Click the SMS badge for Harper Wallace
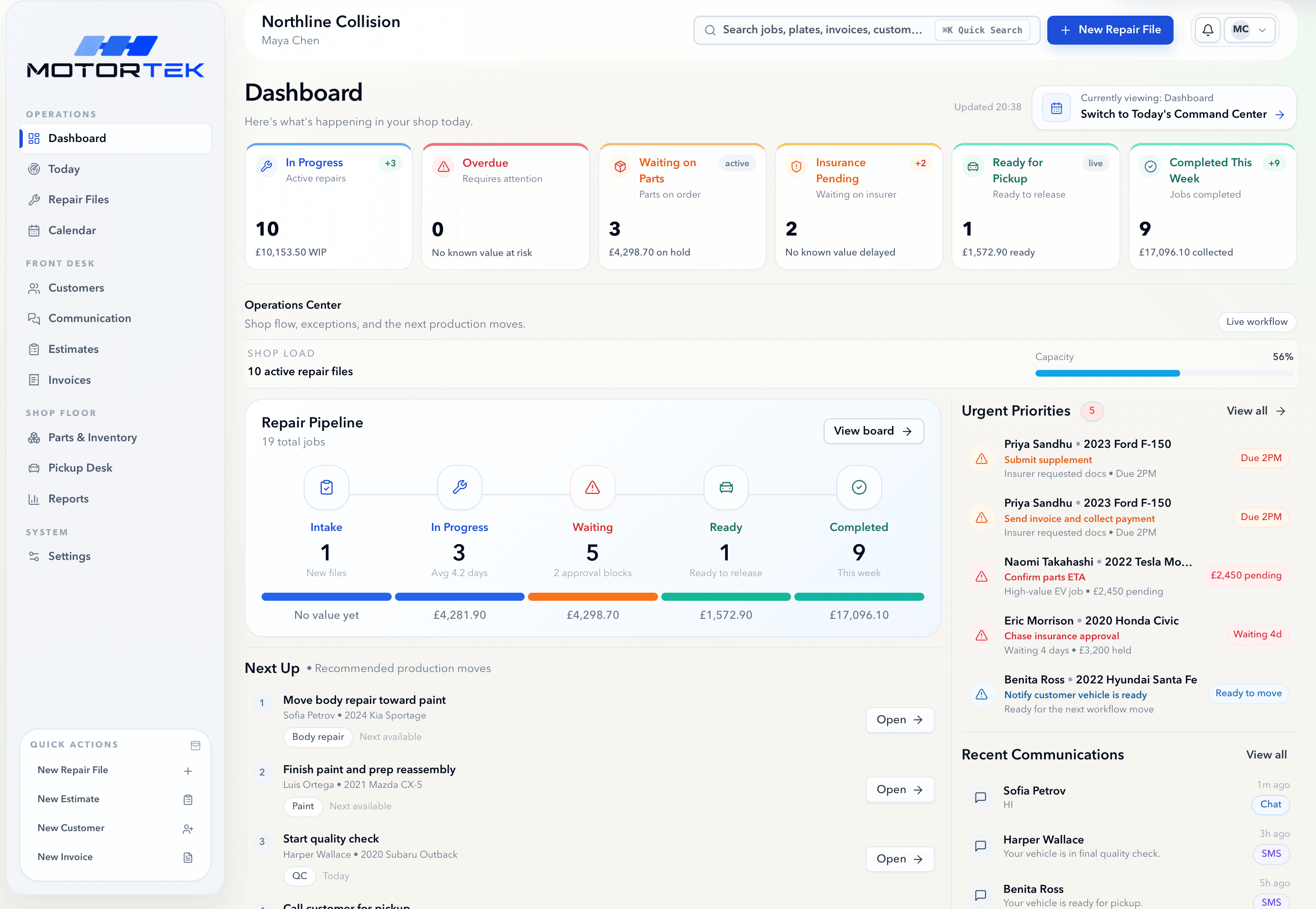Viewport: 1316px width, 909px height. click(x=1271, y=854)
